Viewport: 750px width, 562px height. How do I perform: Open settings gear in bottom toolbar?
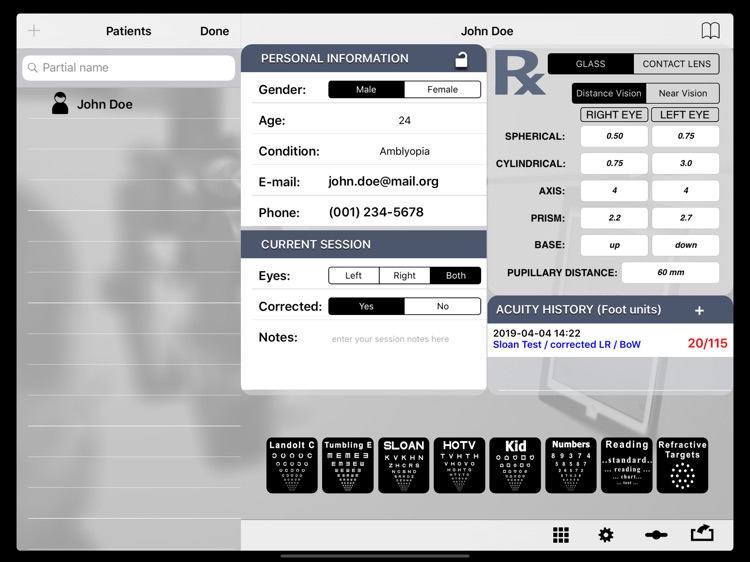tap(606, 535)
